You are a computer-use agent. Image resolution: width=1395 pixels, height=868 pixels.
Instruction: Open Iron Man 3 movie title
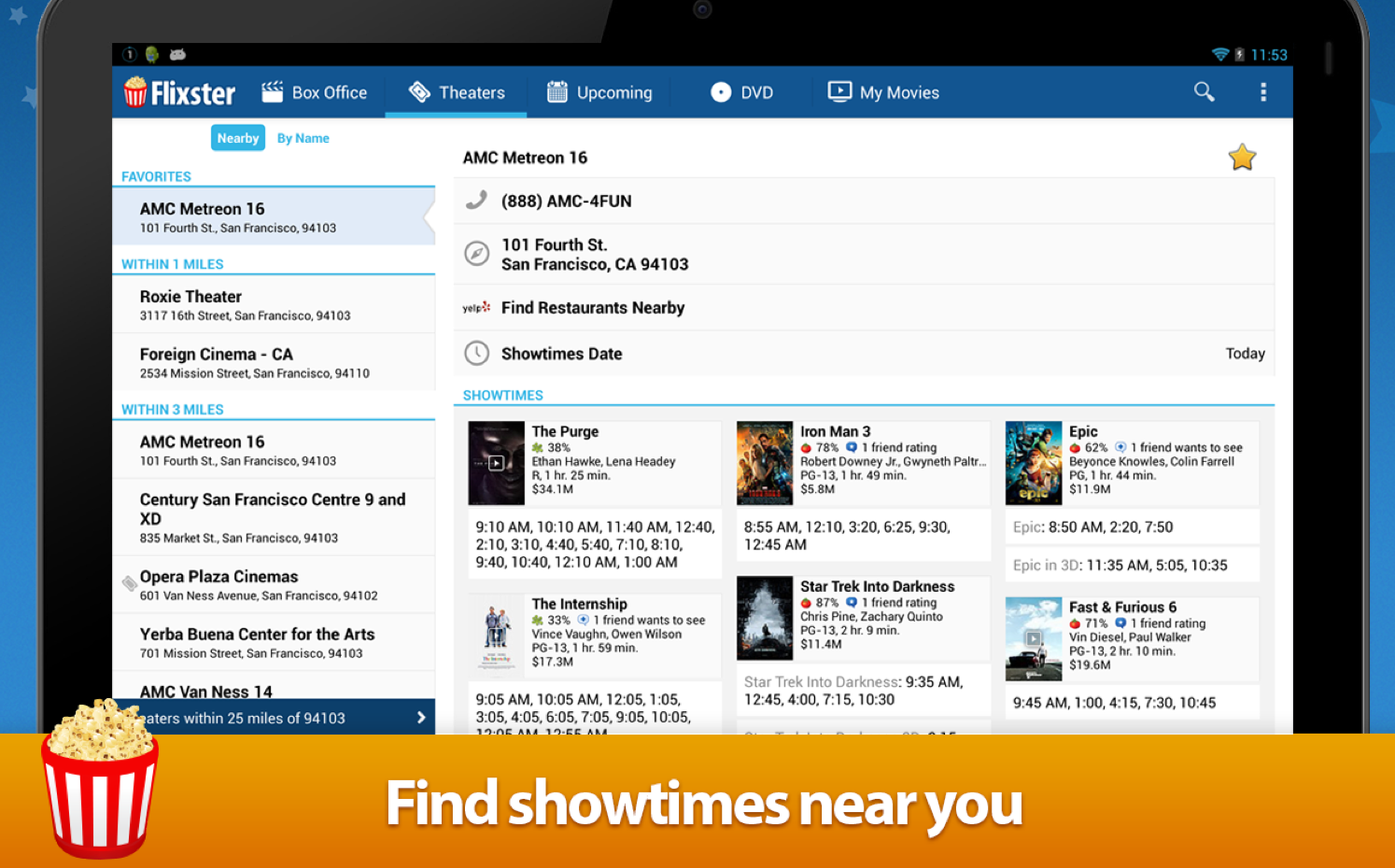coord(835,431)
